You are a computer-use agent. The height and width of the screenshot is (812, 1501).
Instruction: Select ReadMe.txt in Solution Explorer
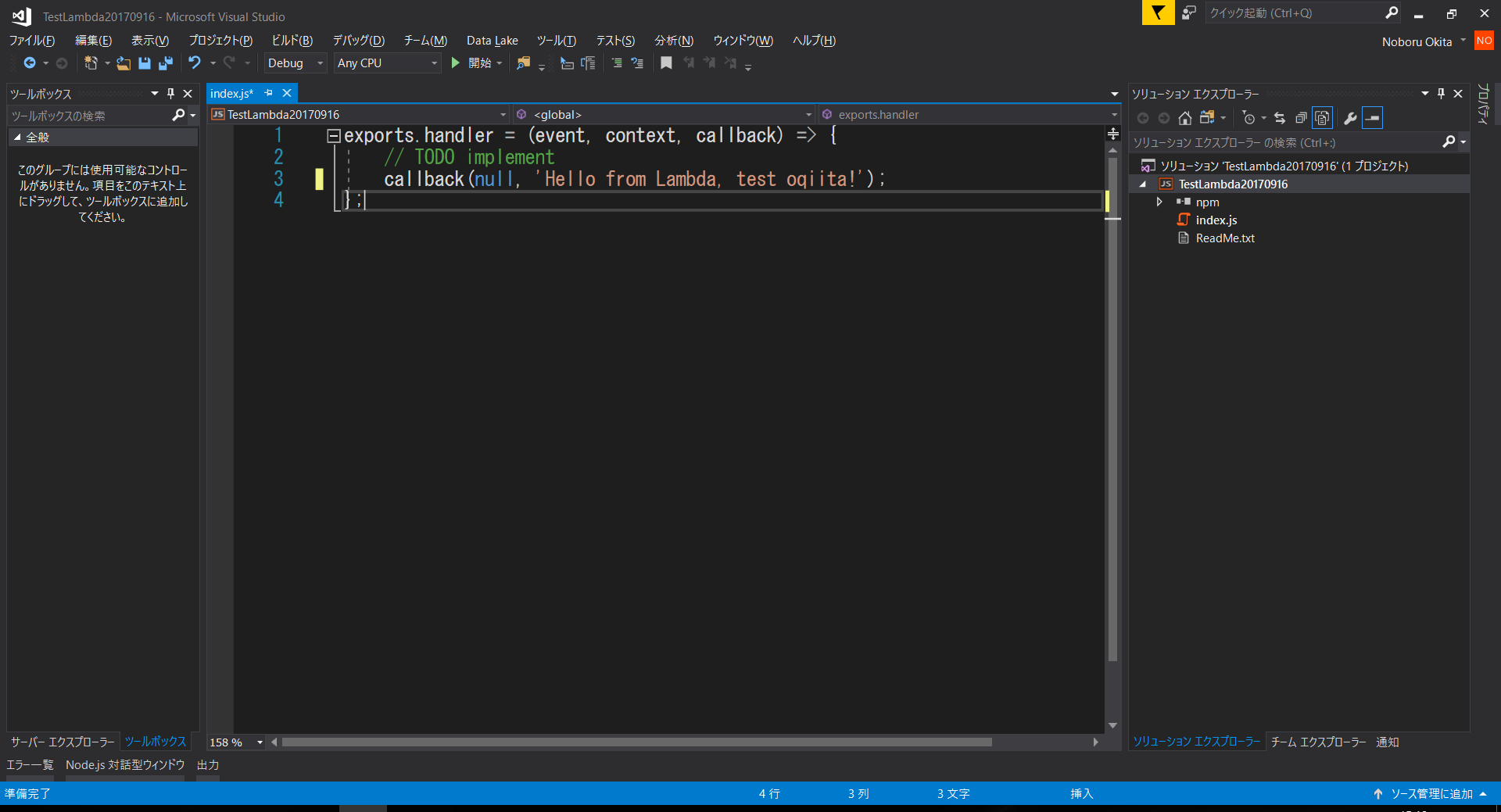(x=1224, y=238)
